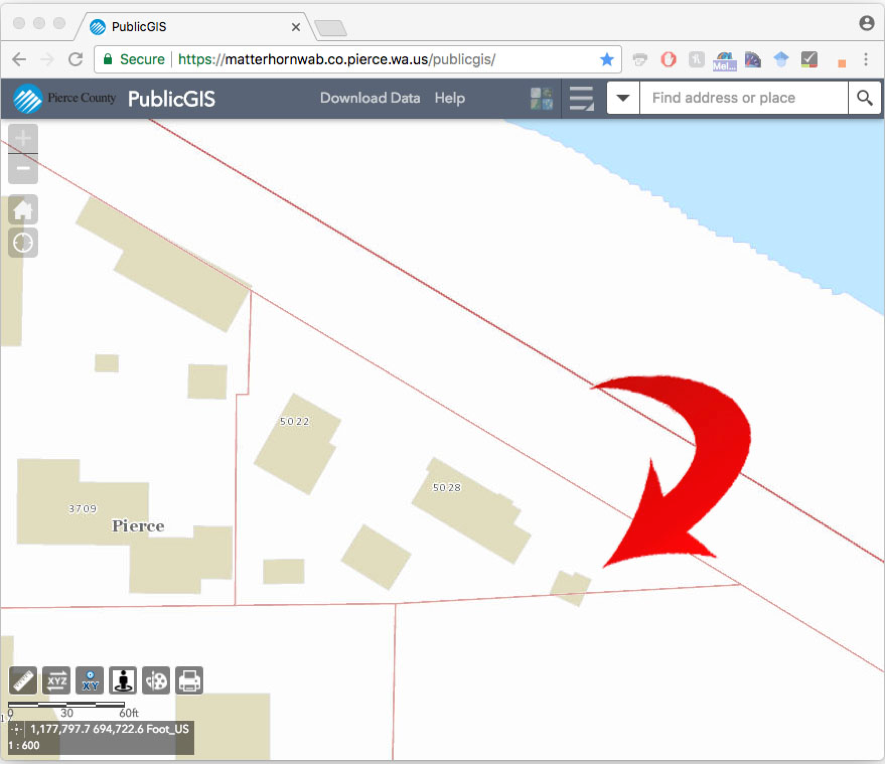885x764 pixels.
Task: Open the XYZ coordinate conversion tool
Action: pyautogui.click(x=56, y=680)
